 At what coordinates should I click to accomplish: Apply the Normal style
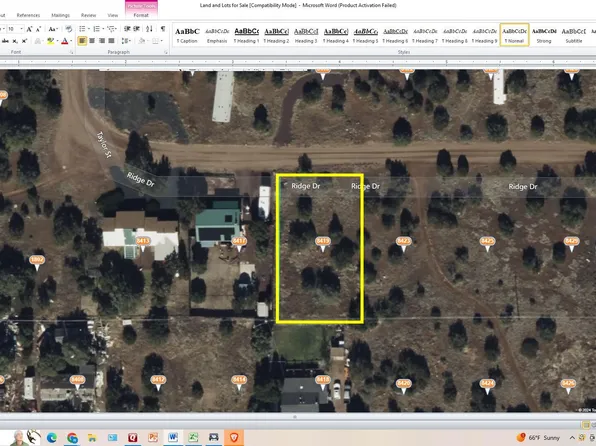(514, 35)
